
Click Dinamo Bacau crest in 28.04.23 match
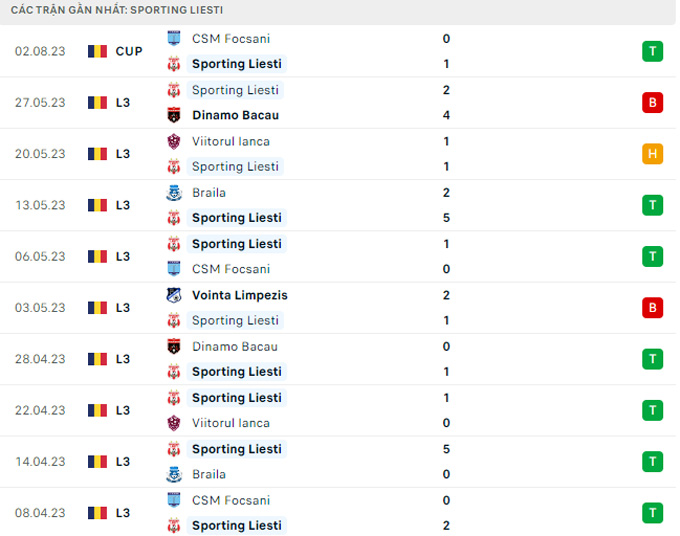174,346
